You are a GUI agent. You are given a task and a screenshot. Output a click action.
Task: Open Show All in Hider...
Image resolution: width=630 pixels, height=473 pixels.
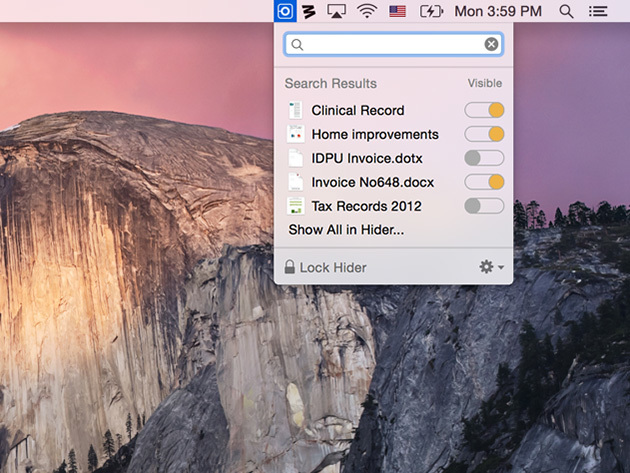click(346, 229)
